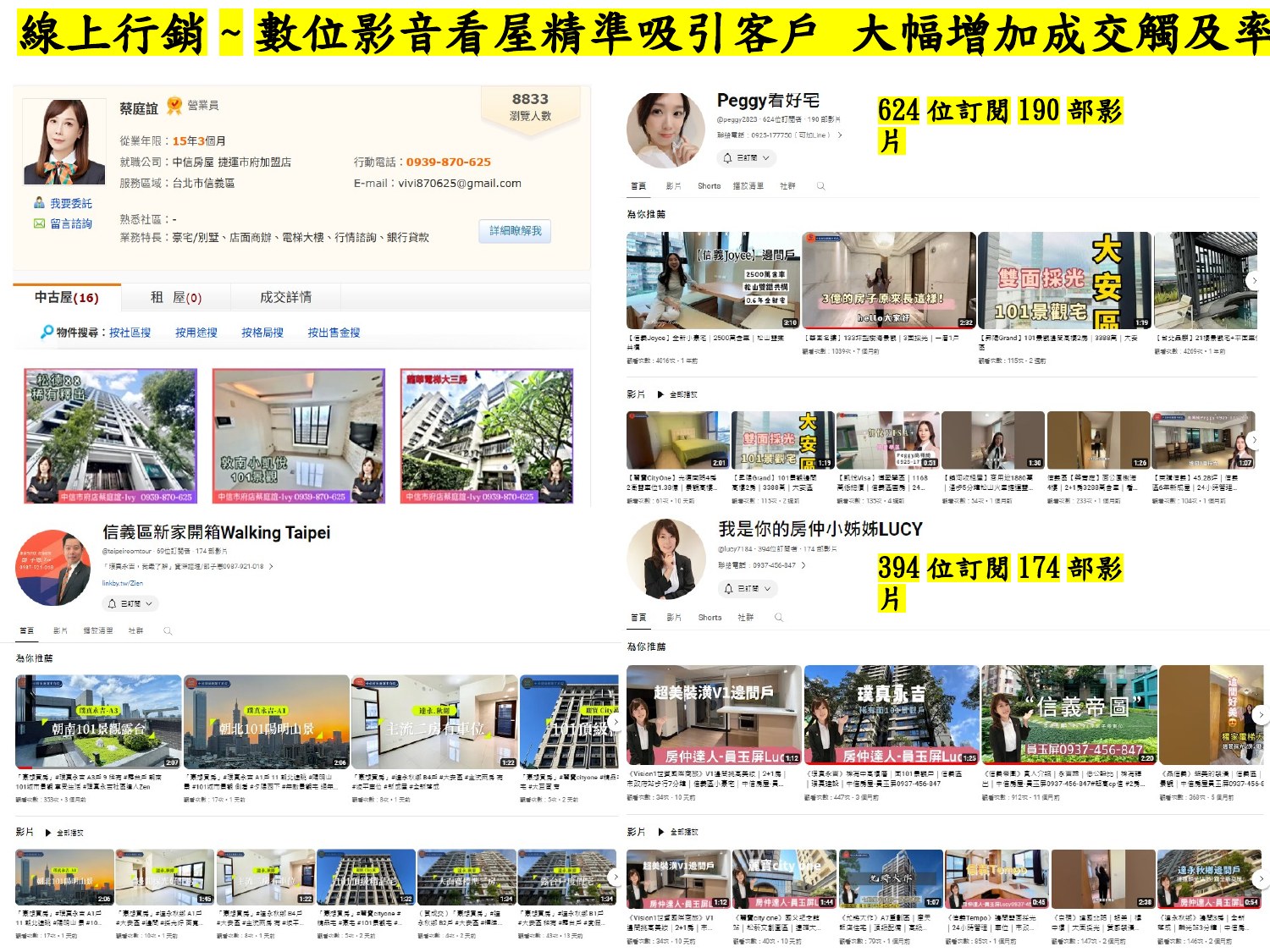Viewport: 1270px width, 952px height.
Task: Open the Shorts tab on the LUCY channel
Action: point(710,618)
